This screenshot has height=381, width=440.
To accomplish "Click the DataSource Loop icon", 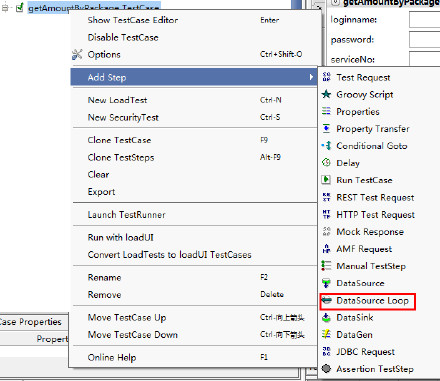I will point(326,300).
